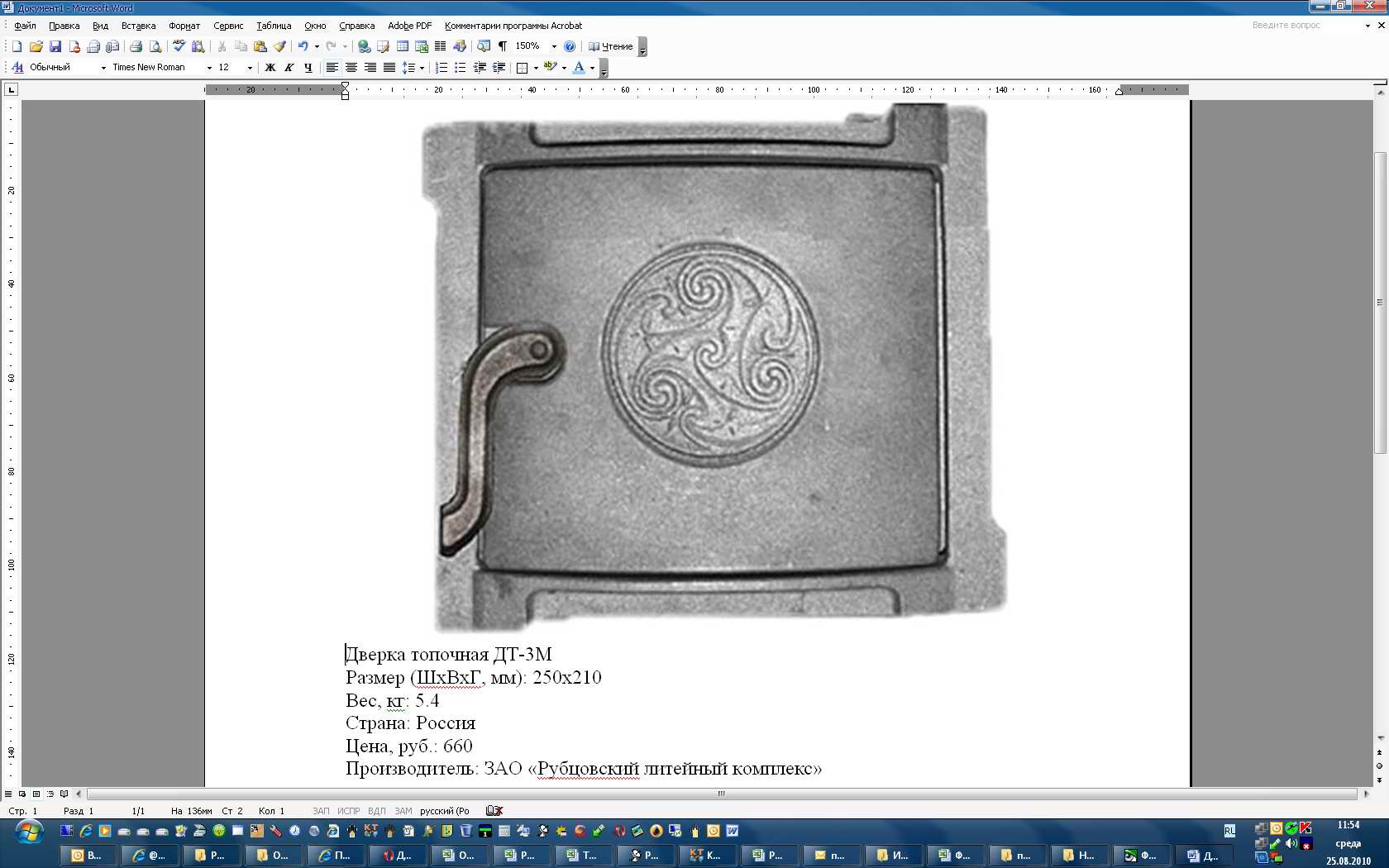
Task: Open the Таблица menu
Action: pos(274,26)
